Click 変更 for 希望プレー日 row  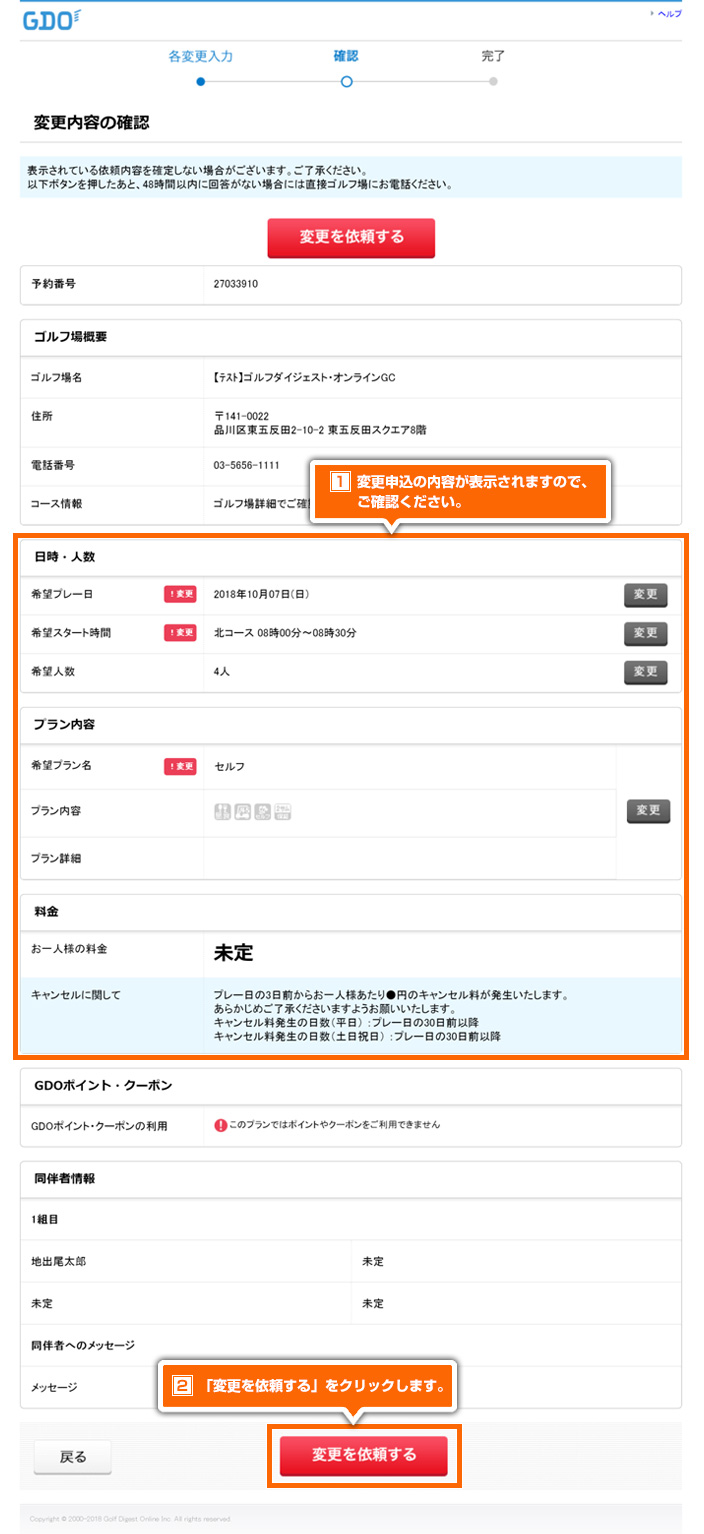(646, 594)
